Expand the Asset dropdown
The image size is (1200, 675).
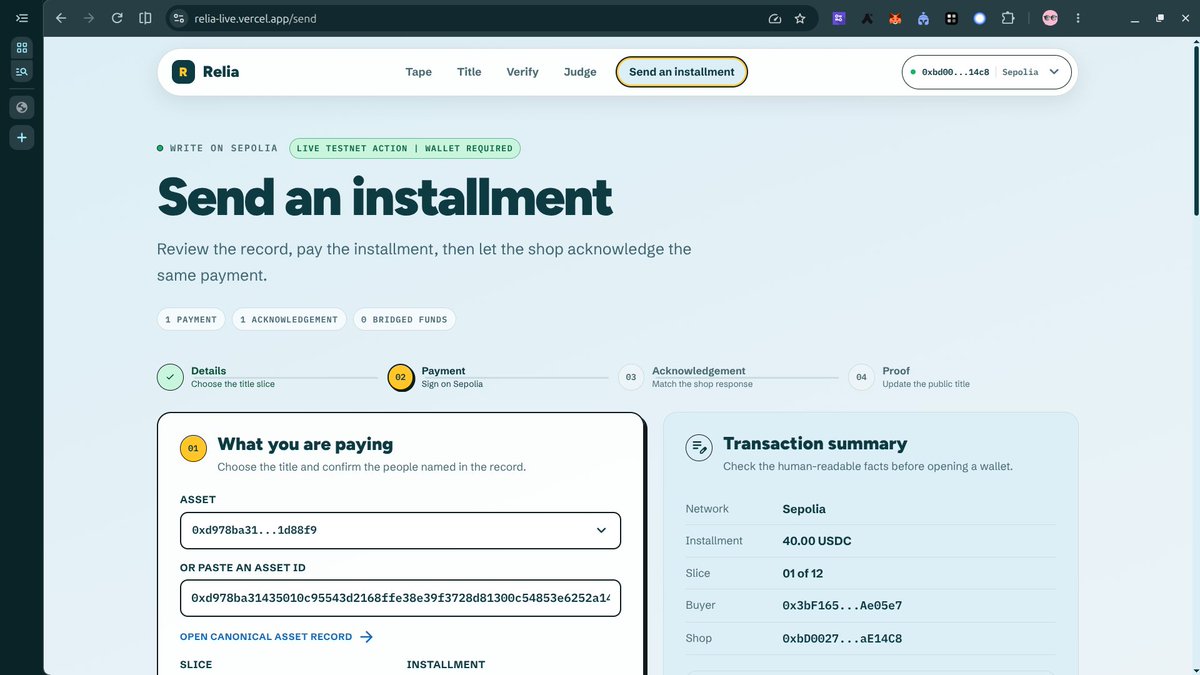pos(400,531)
